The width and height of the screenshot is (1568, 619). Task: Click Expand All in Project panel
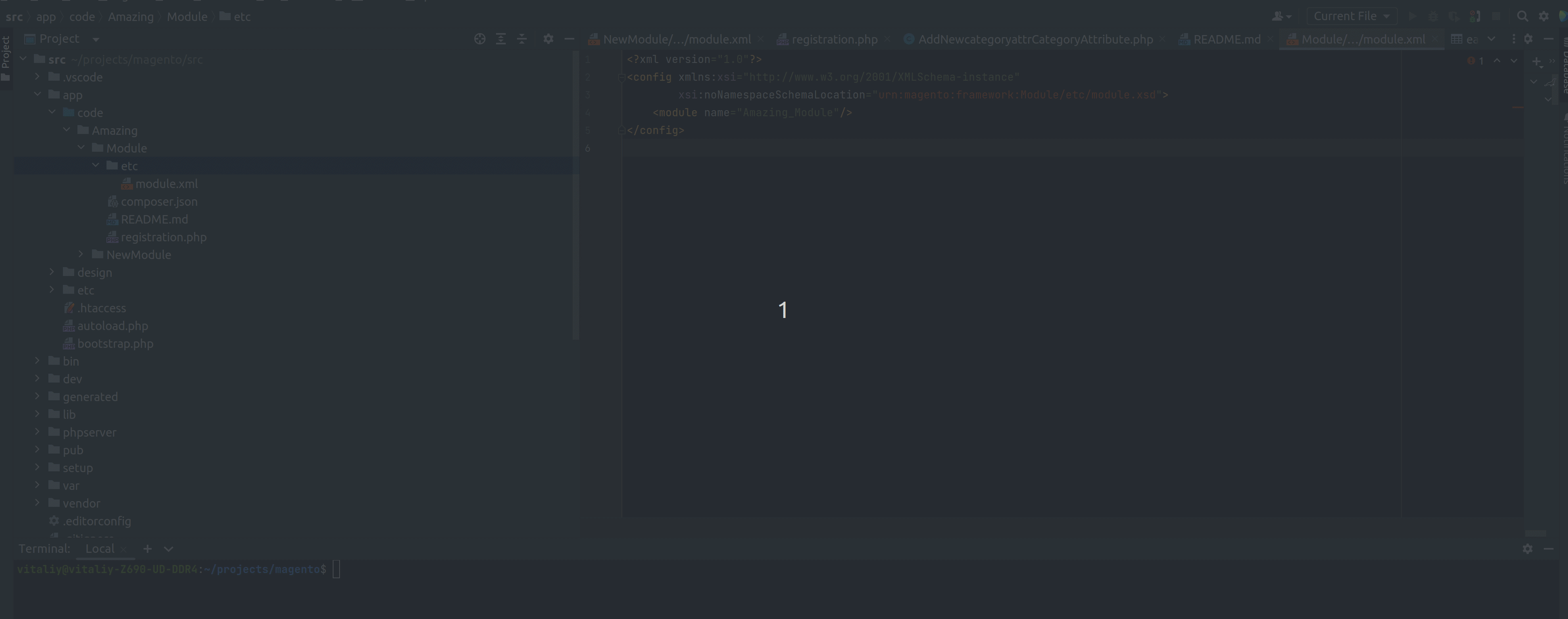pyautogui.click(x=500, y=39)
